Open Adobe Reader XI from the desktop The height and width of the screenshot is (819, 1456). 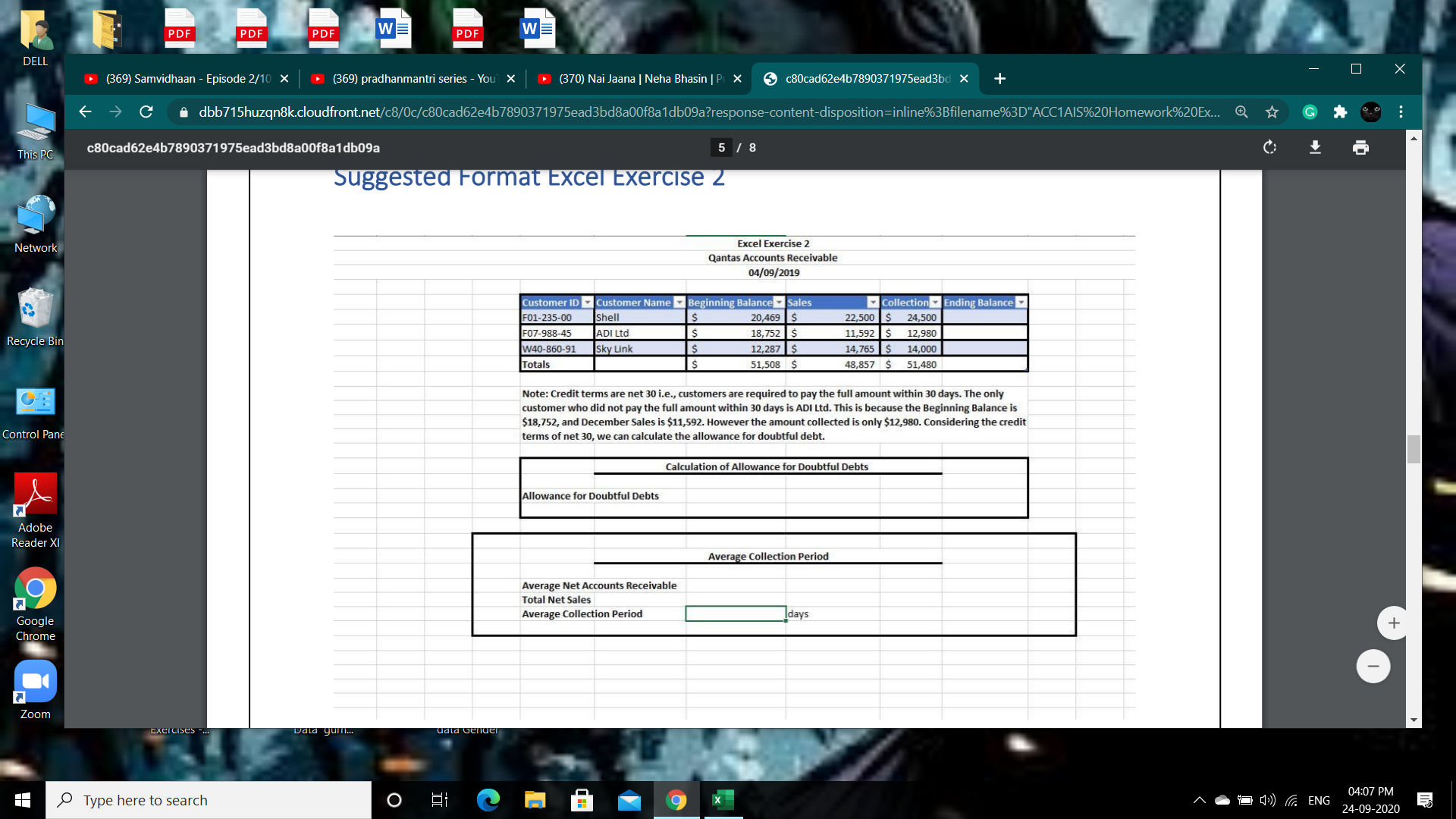[x=35, y=493]
